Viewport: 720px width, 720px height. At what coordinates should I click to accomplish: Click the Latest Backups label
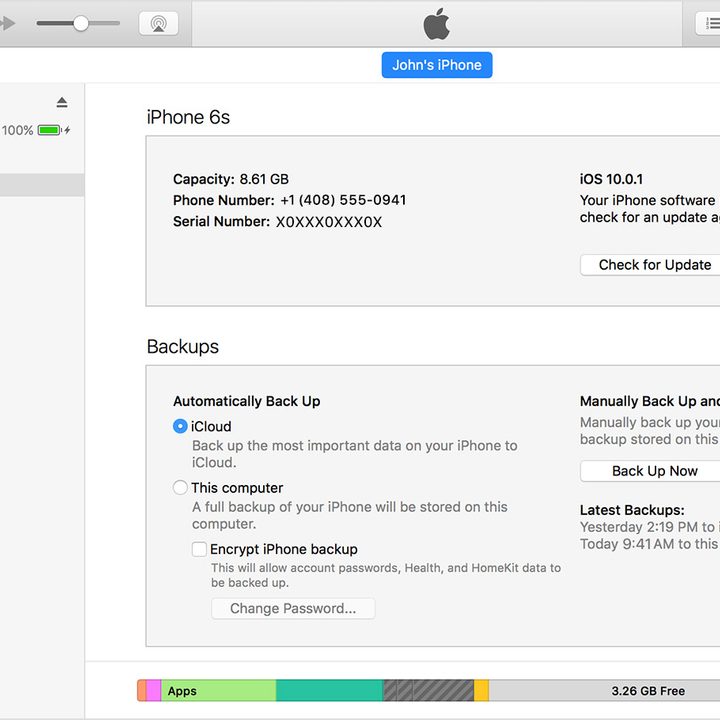(632, 510)
